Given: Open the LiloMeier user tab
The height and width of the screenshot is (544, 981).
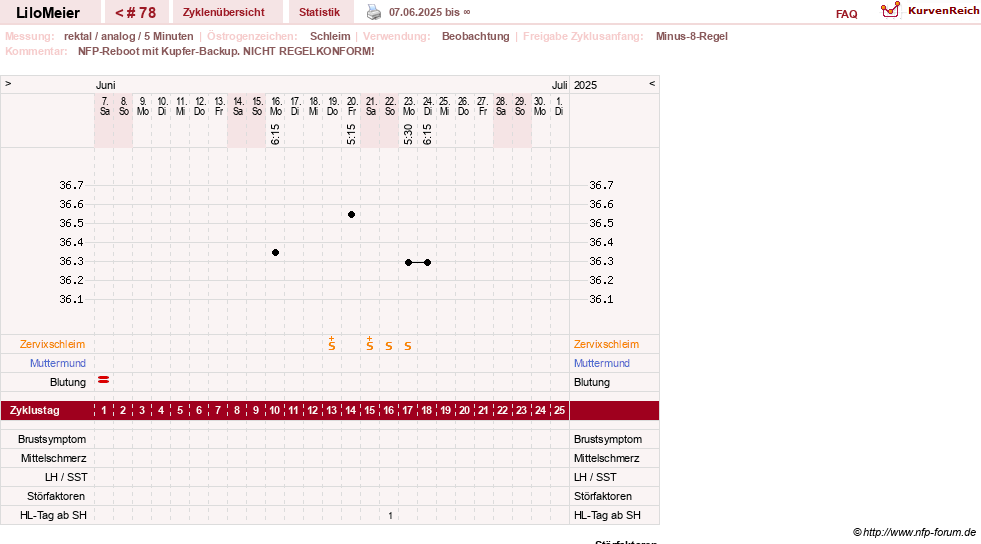Looking at the screenshot, I should pyautogui.click(x=48, y=13).
